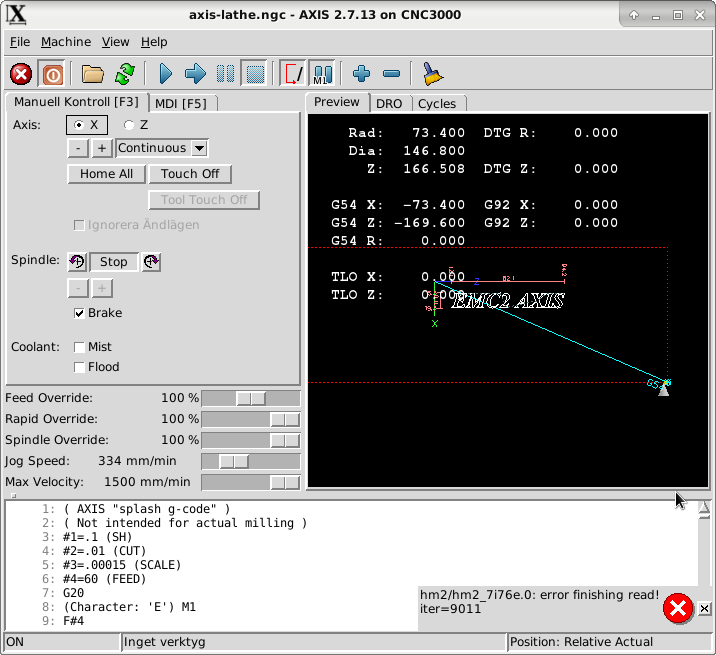
Task: Zoom in the preview
Action: pyautogui.click(x=361, y=74)
